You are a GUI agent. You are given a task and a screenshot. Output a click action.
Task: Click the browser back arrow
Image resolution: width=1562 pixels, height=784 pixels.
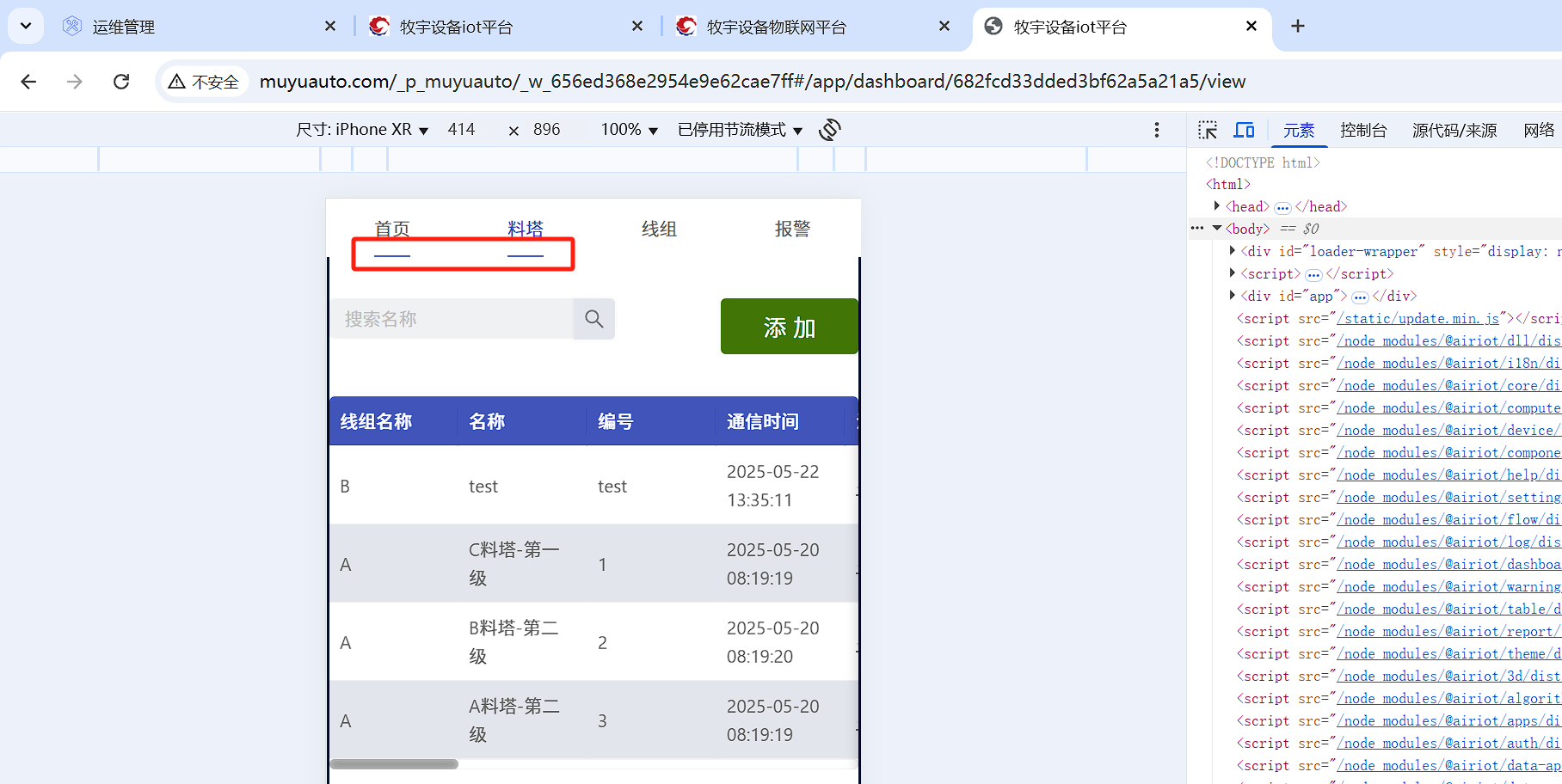(x=28, y=82)
